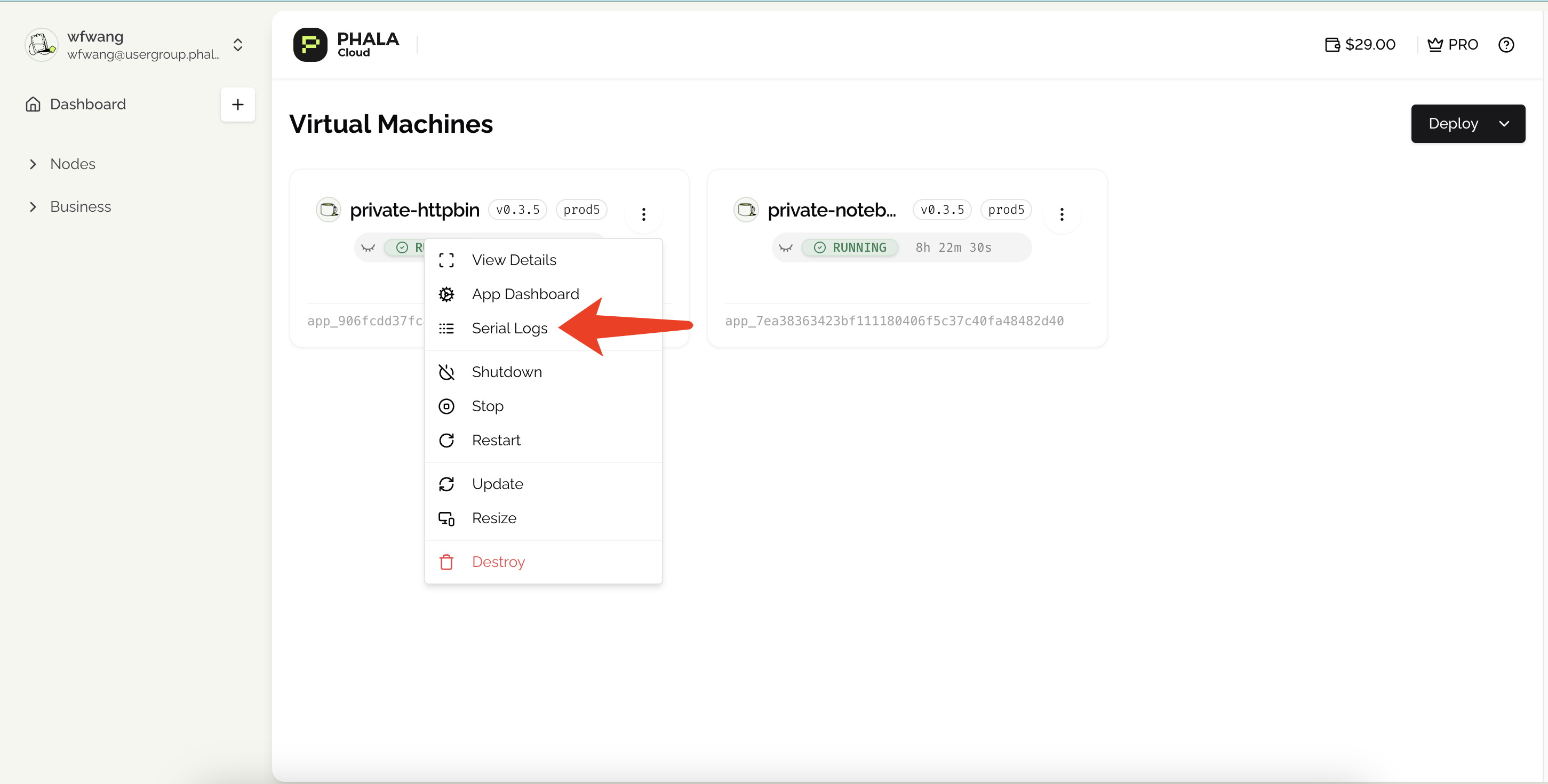Image resolution: width=1548 pixels, height=784 pixels.
Task: Select Serial Logs from the menu
Action: [509, 328]
